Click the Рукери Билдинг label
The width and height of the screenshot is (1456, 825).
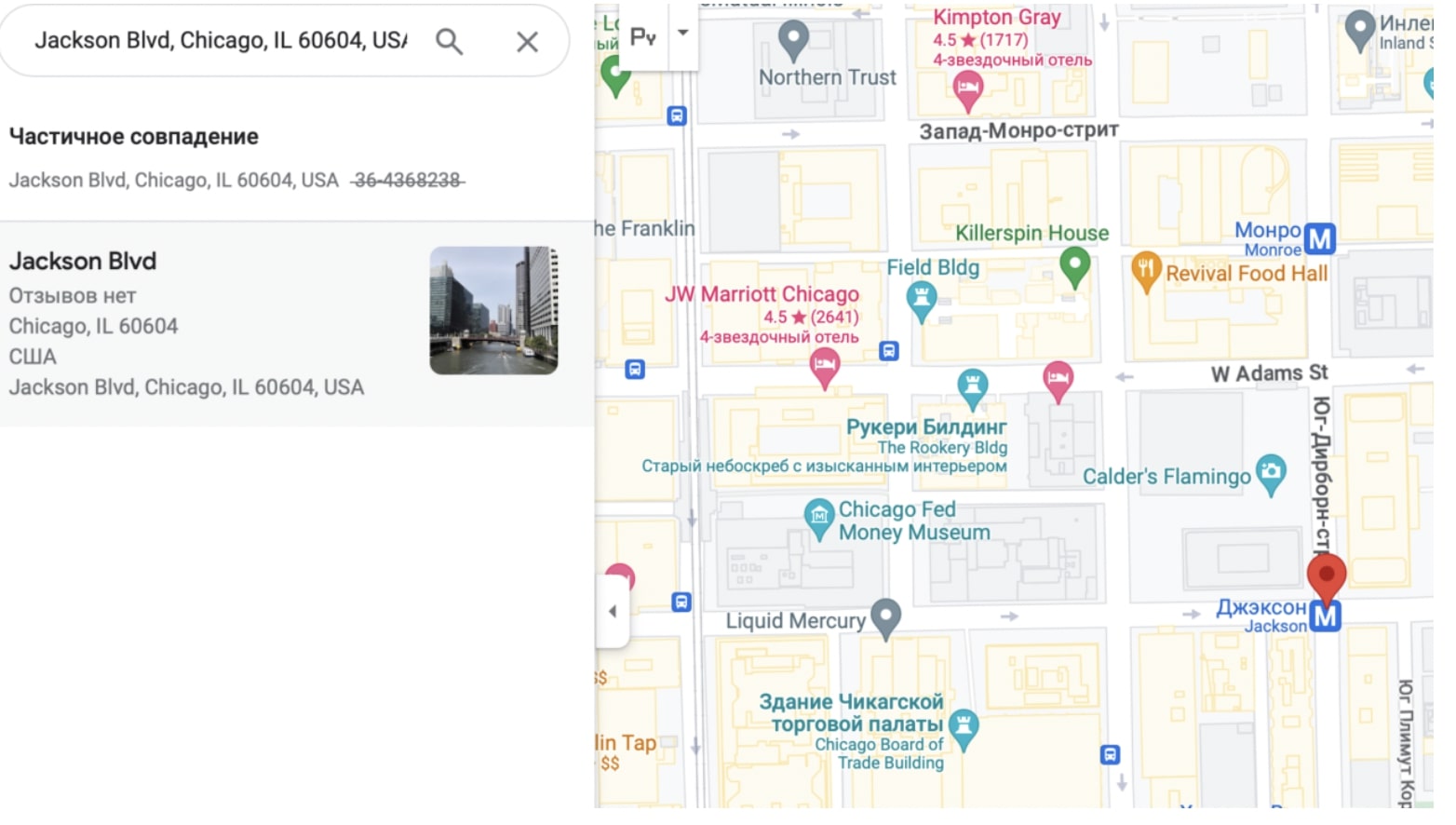coord(926,427)
